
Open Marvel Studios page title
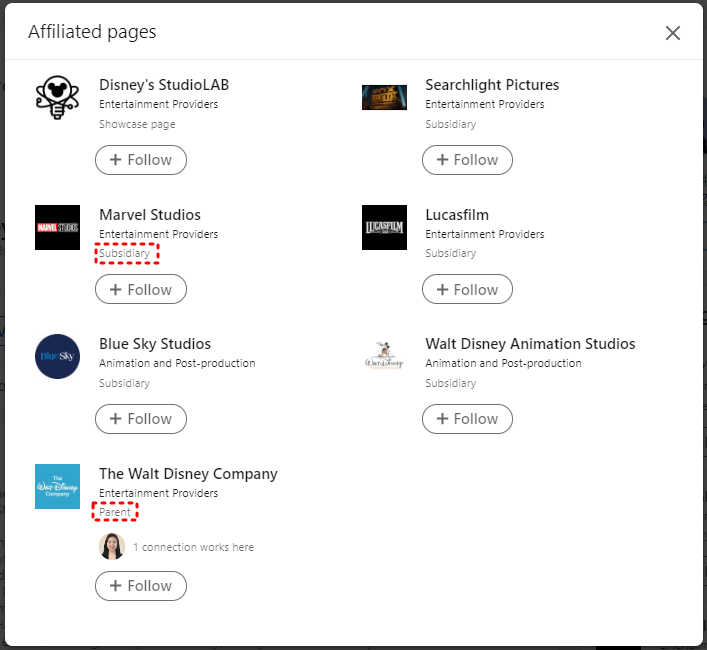click(150, 215)
